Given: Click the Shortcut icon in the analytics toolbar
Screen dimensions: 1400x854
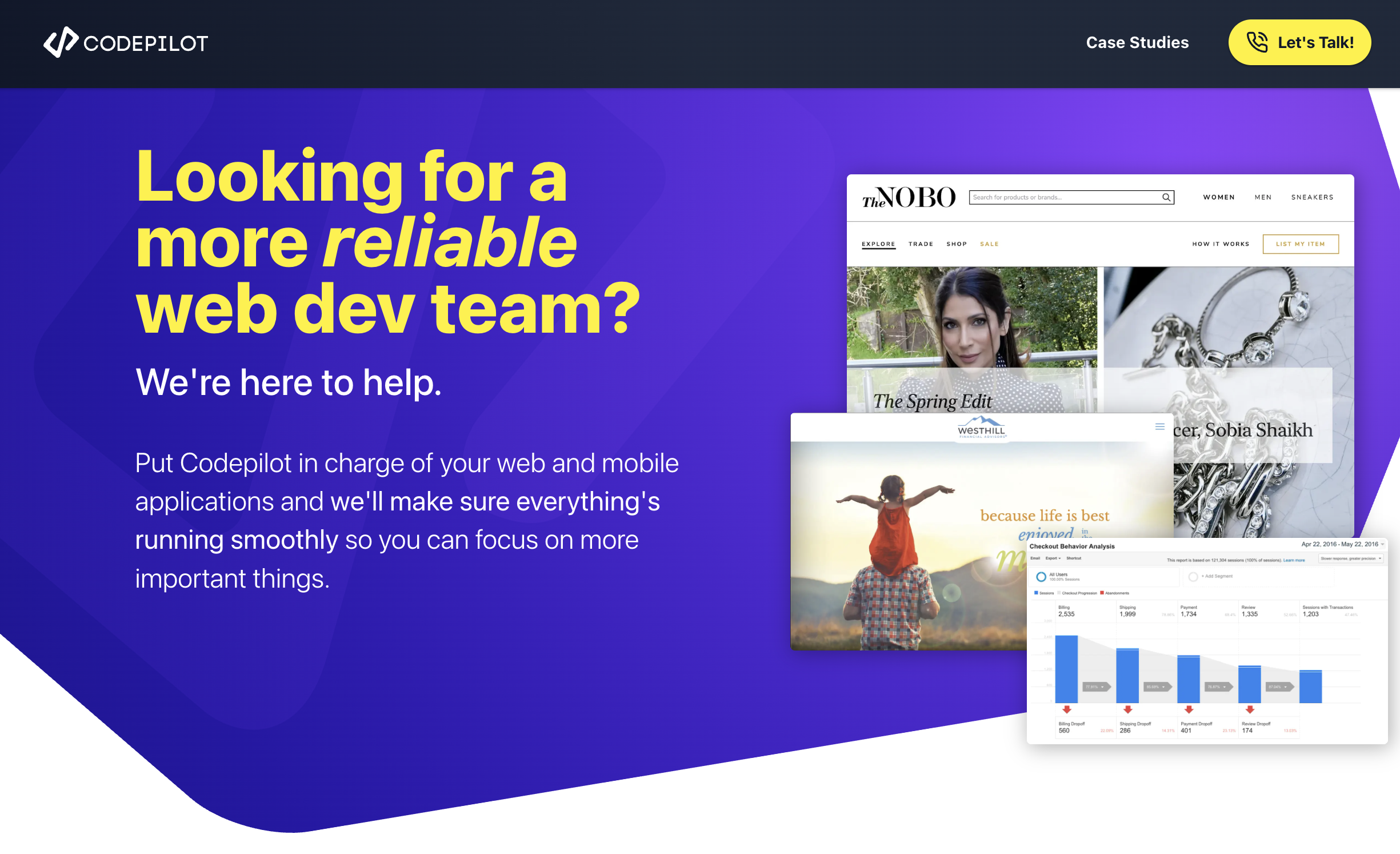Looking at the screenshot, I should [x=1074, y=558].
